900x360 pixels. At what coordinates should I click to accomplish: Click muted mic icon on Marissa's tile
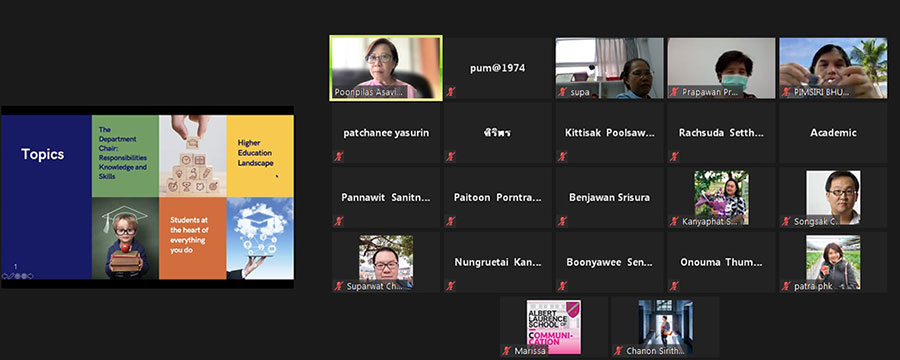point(506,351)
